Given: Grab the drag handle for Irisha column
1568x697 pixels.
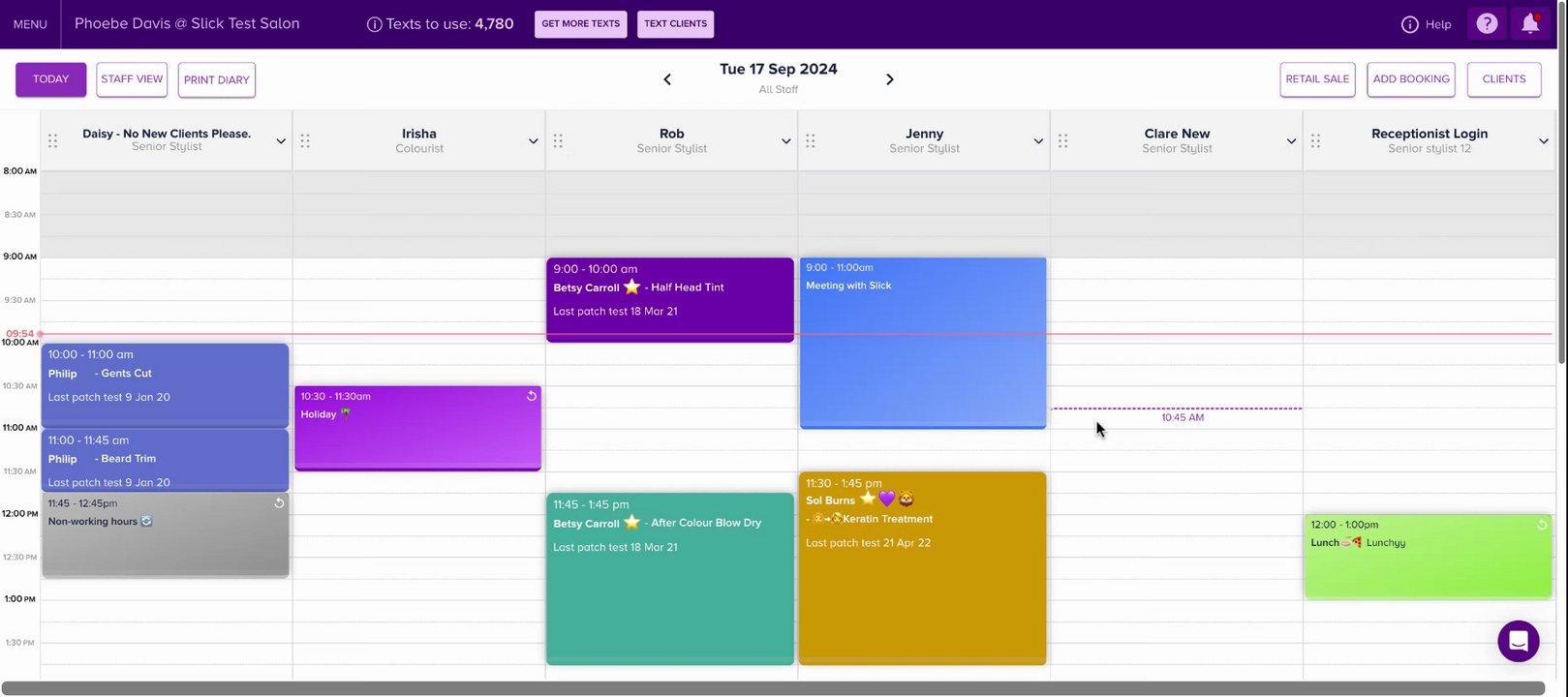Looking at the screenshot, I should point(305,141).
